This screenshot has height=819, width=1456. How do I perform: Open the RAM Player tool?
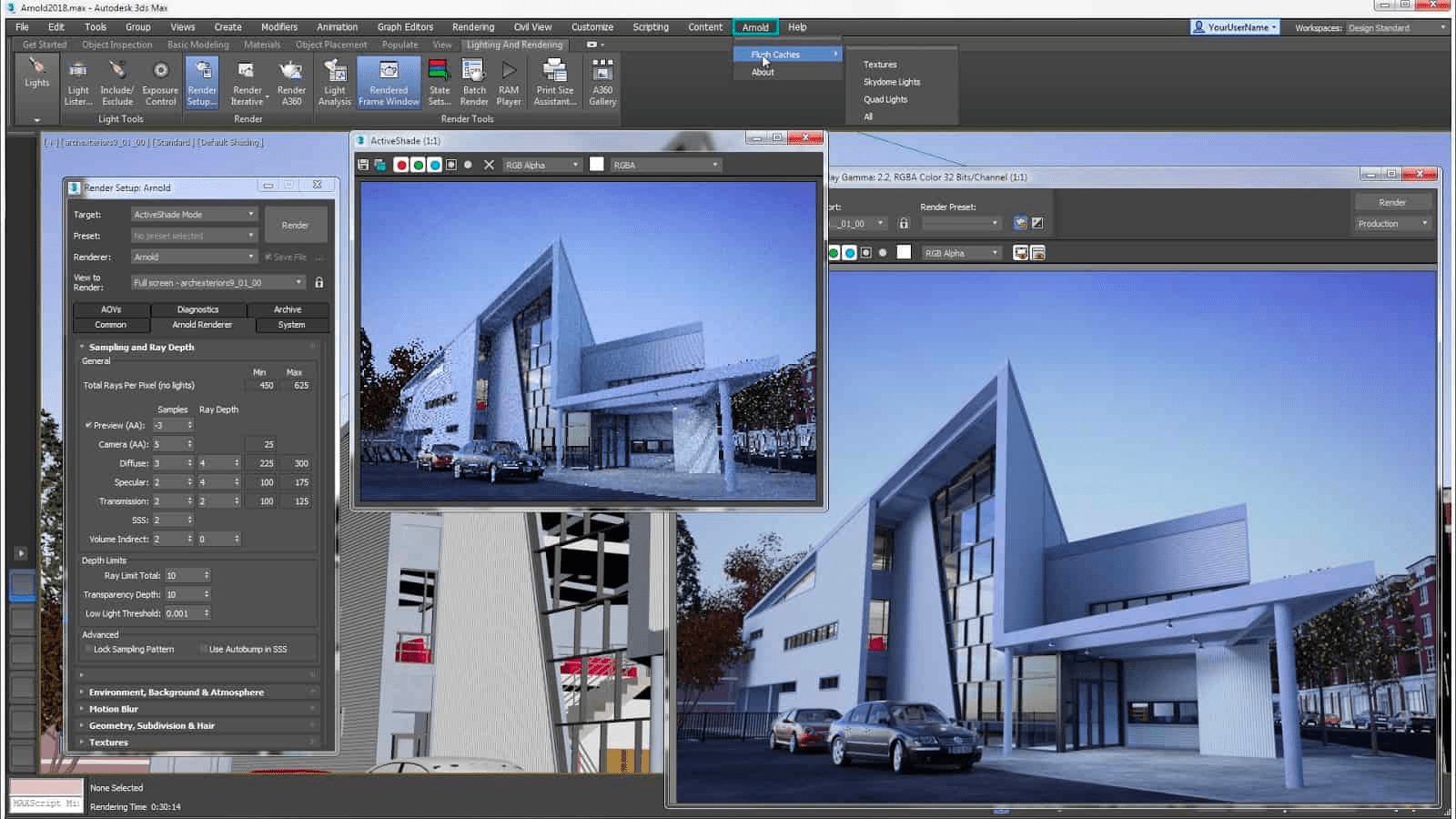coord(509,80)
